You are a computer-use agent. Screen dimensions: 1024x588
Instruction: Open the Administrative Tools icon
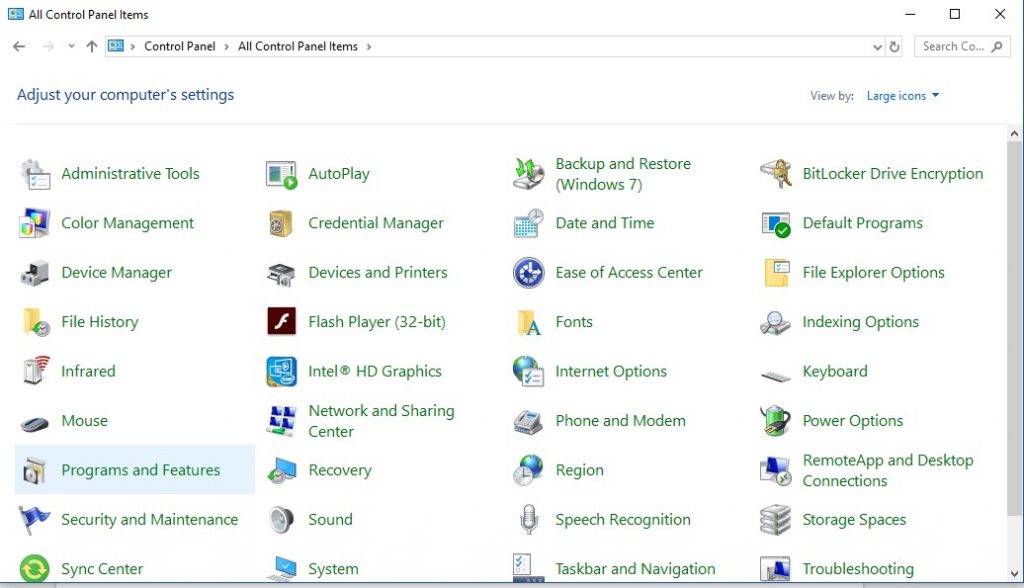click(35, 174)
